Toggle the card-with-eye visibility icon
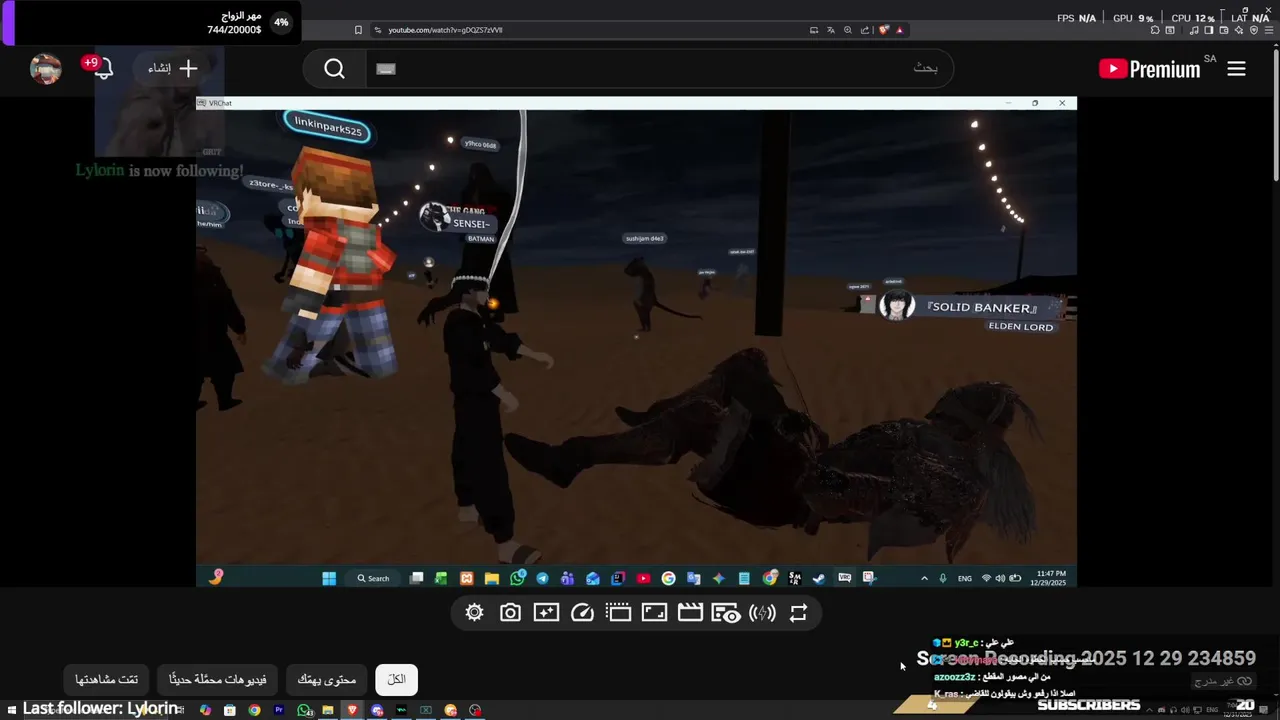The image size is (1280, 720). 726,613
